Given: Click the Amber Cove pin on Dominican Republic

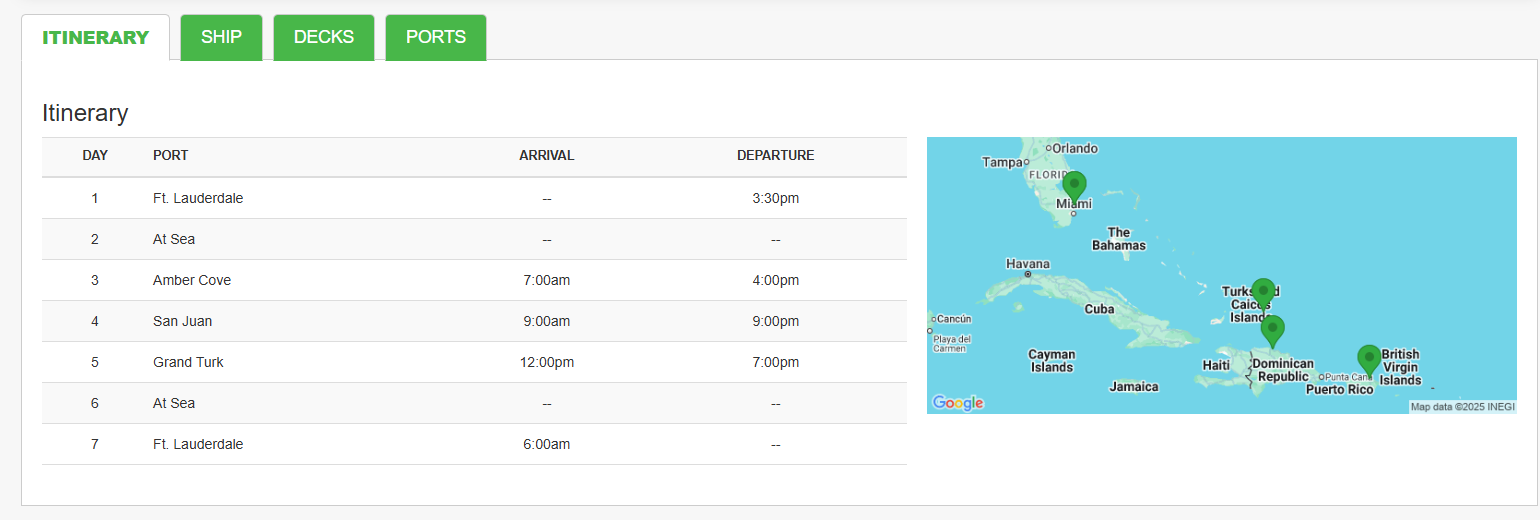Looking at the screenshot, I should [x=1272, y=330].
